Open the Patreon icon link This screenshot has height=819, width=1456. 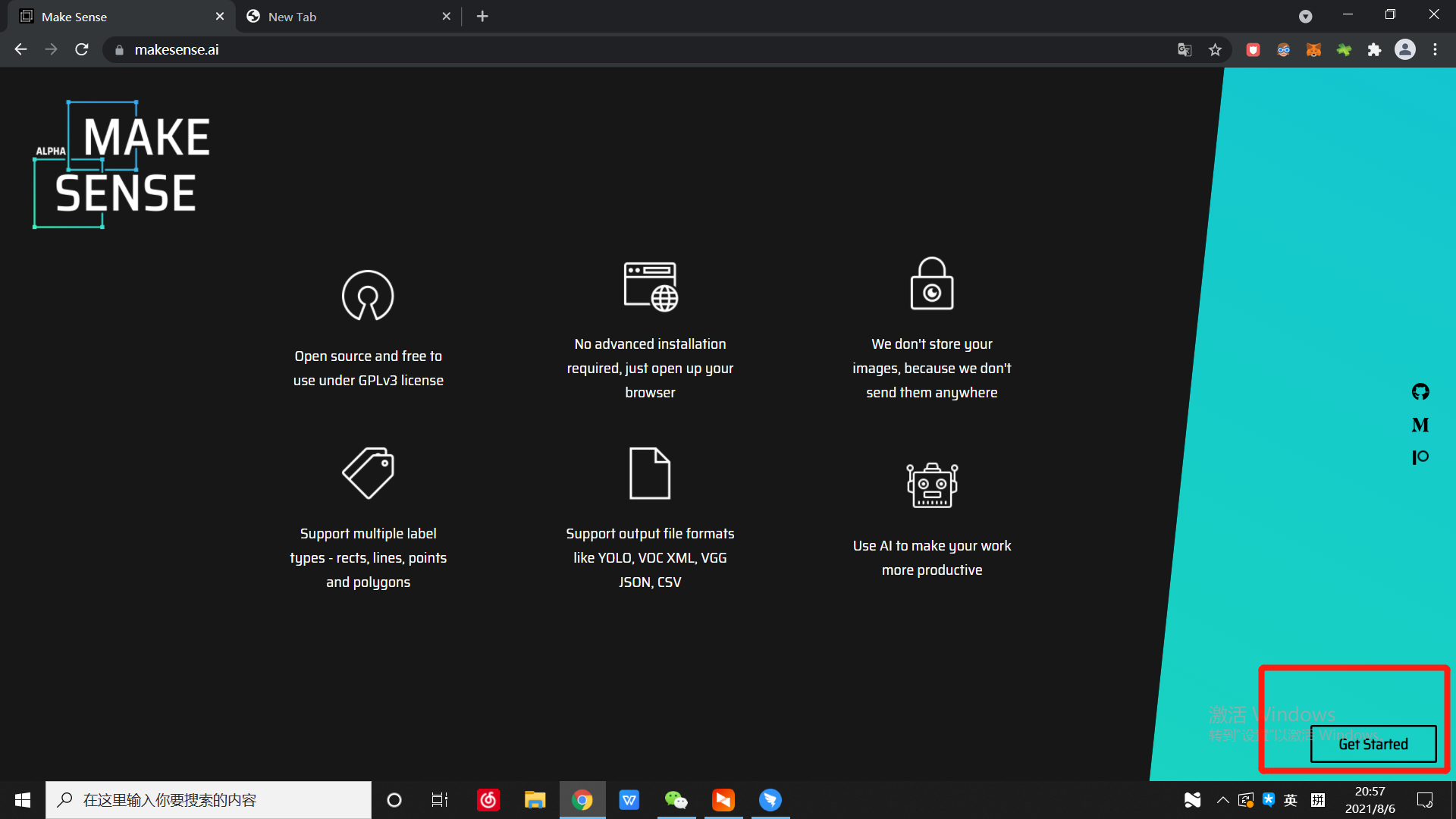coord(1420,457)
